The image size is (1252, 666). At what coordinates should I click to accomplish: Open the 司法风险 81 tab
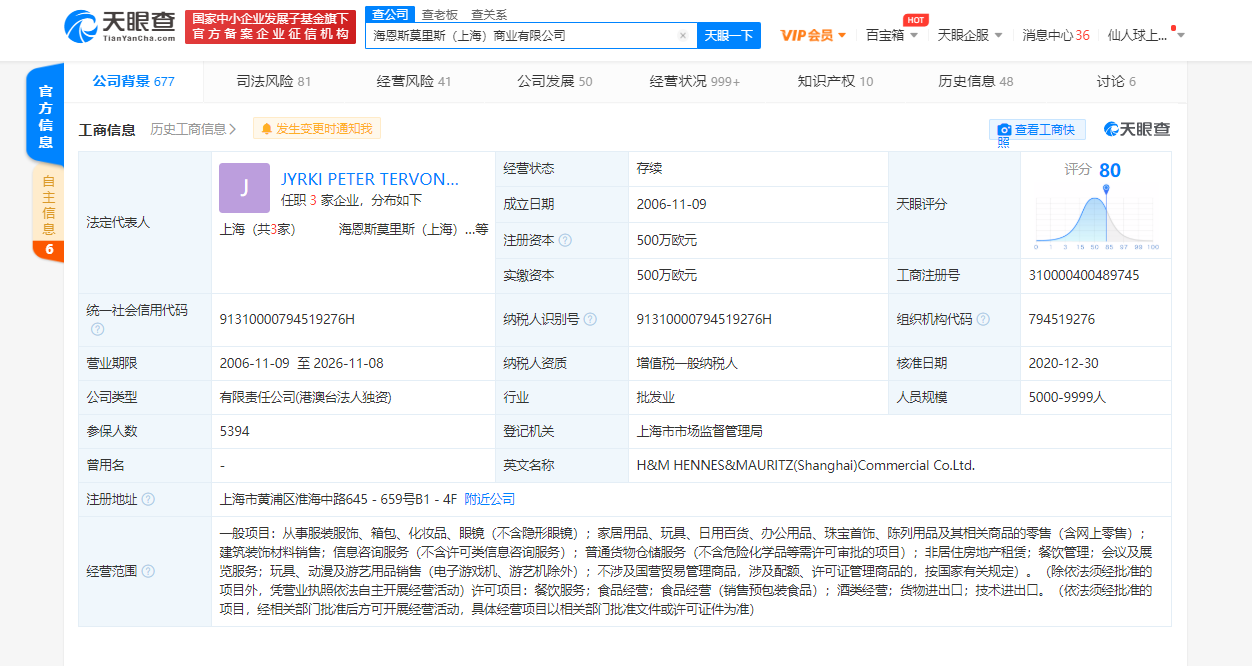pyautogui.click(x=273, y=81)
